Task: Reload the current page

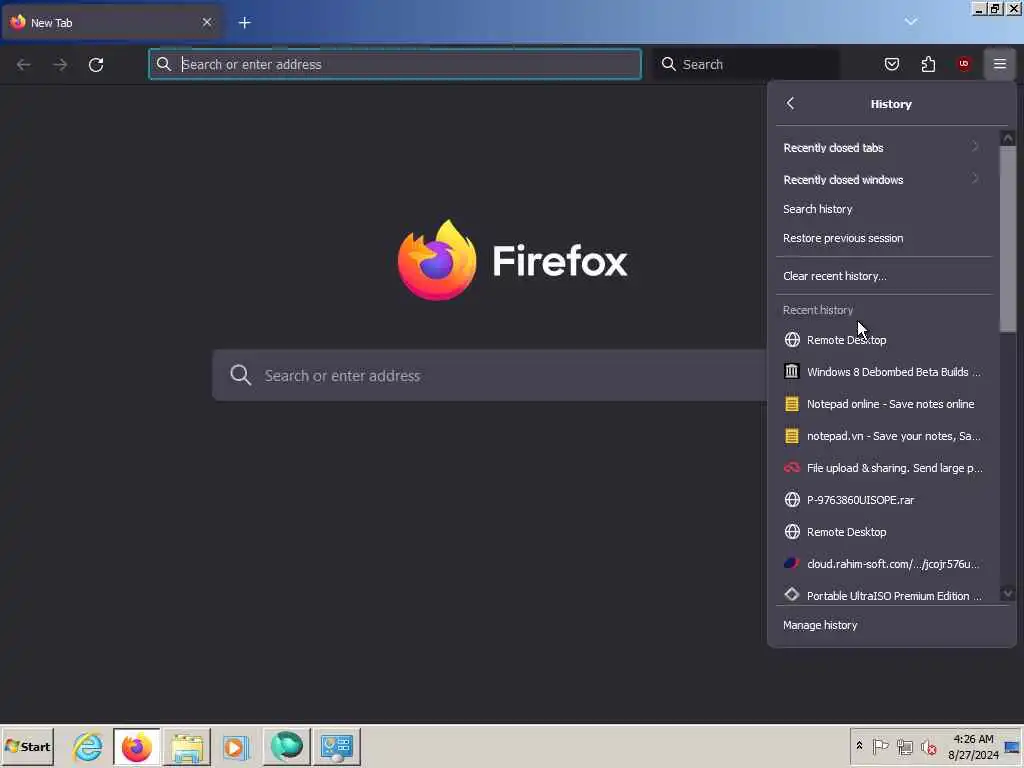Action: pos(96,64)
